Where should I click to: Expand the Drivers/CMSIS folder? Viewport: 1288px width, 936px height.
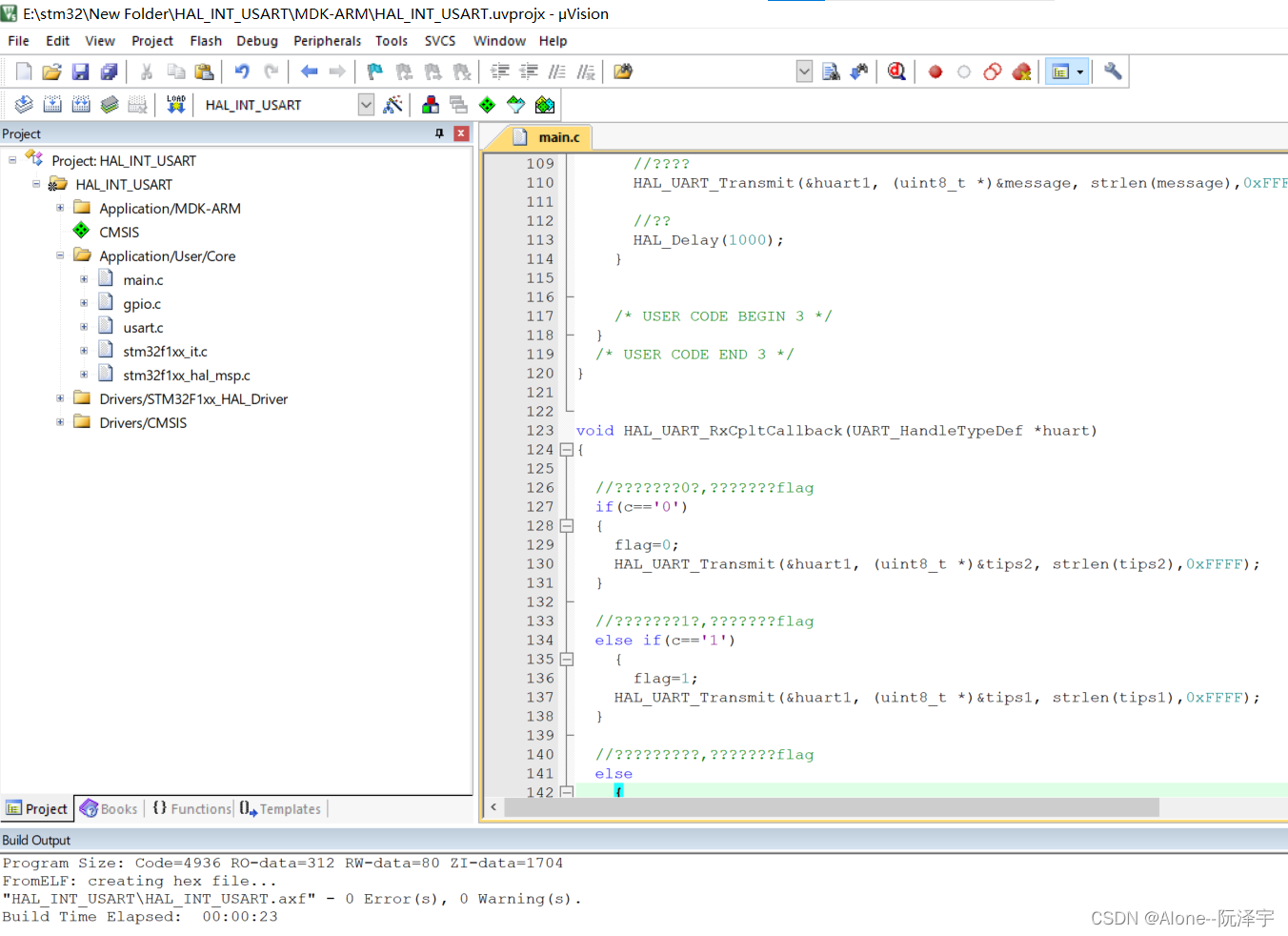click(60, 422)
